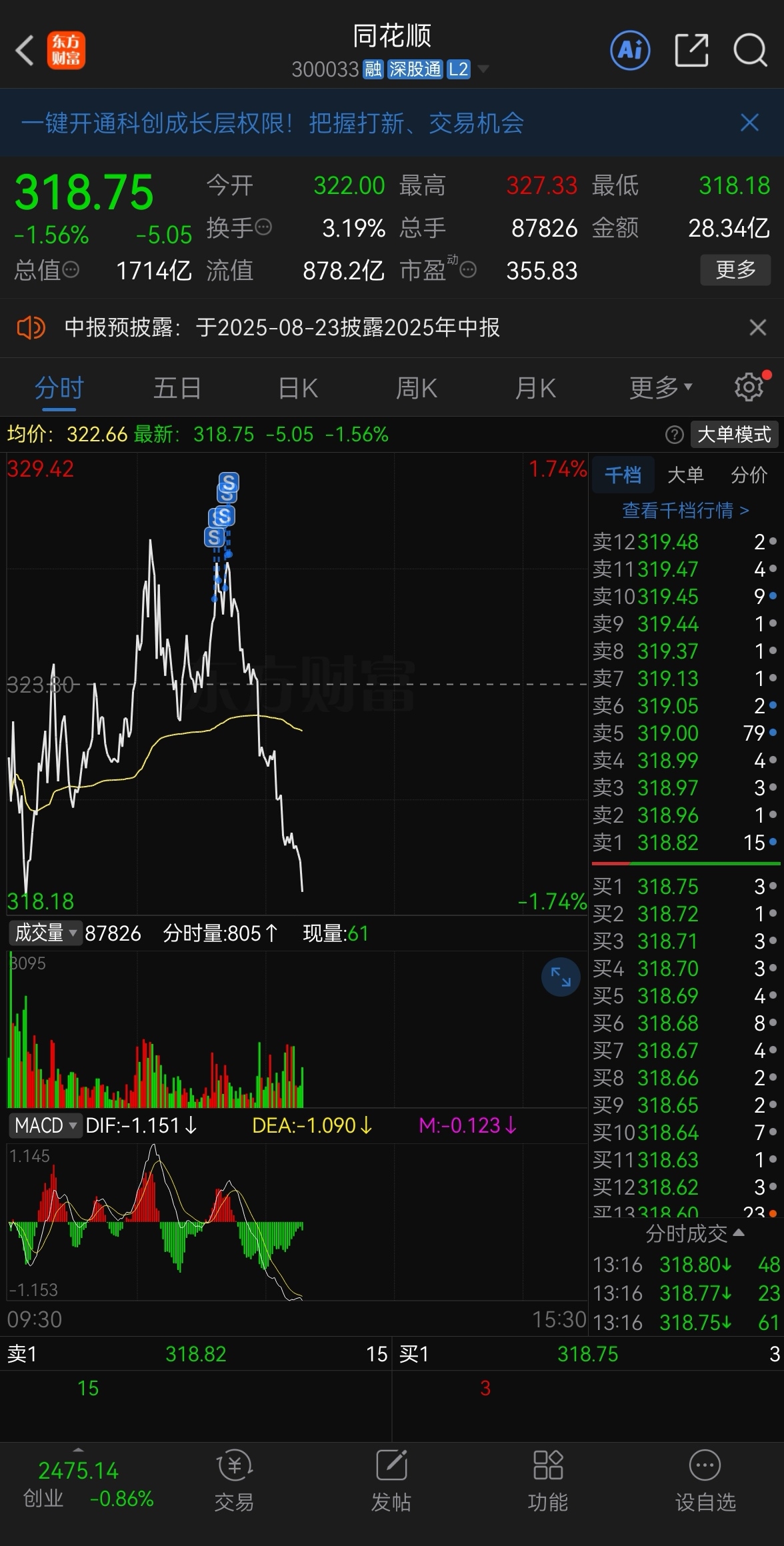The width and height of the screenshot is (784, 1546).
Task: Tap the 318.75 current price
Action: pos(84,193)
